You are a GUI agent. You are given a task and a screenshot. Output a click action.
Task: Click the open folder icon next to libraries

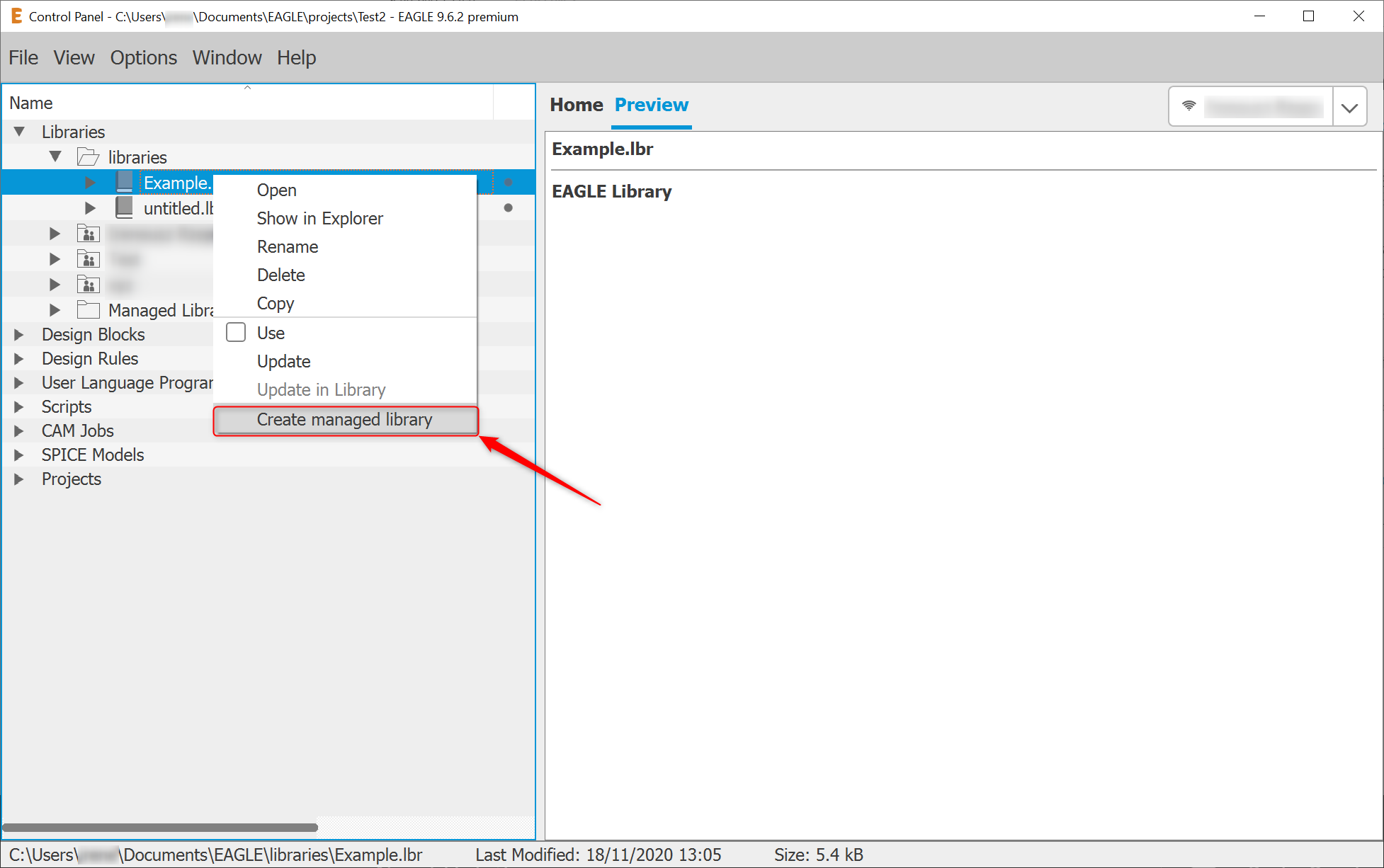click(x=88, y=156)
